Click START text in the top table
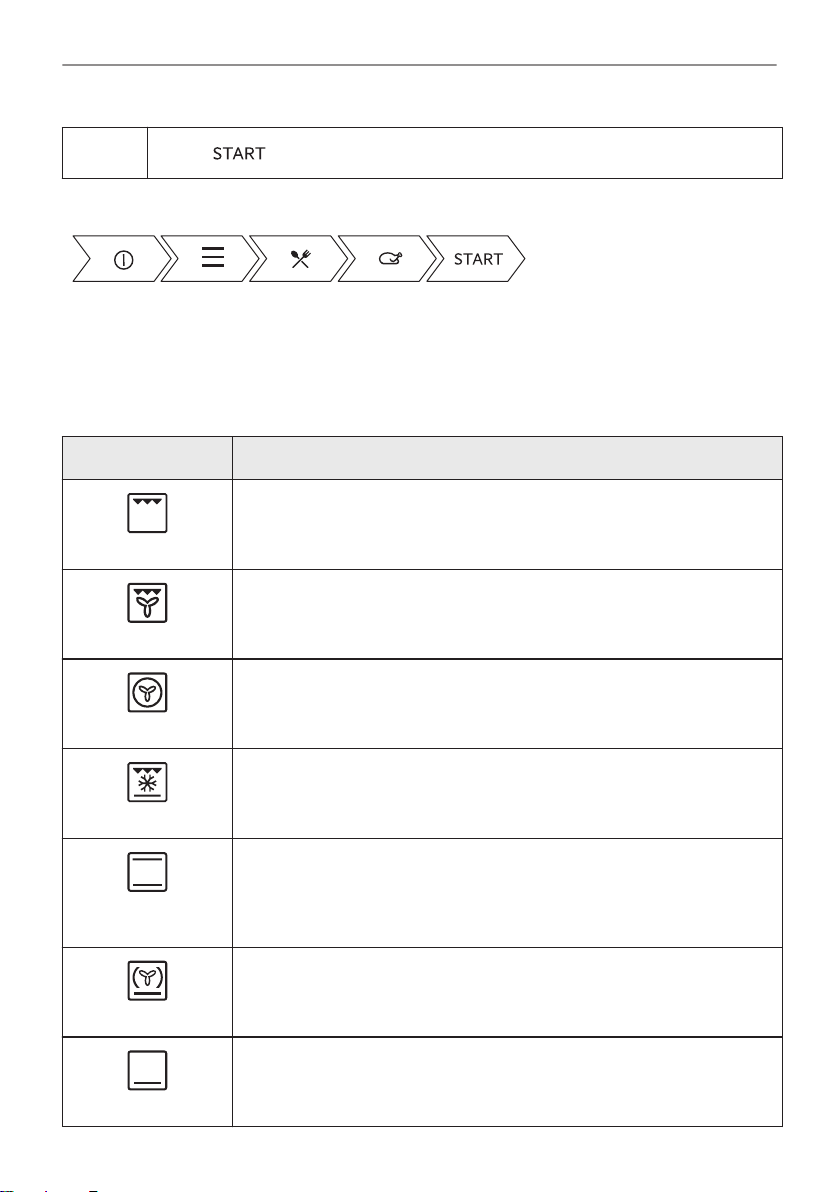 (239, 154)
